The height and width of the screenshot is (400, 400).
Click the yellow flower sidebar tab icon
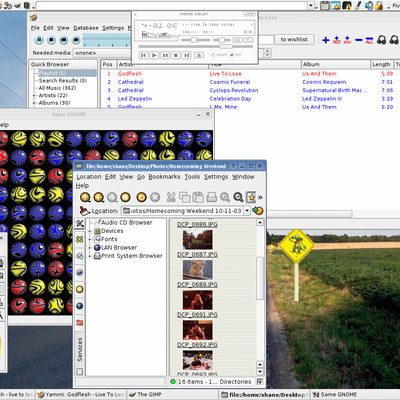point(80,239)
